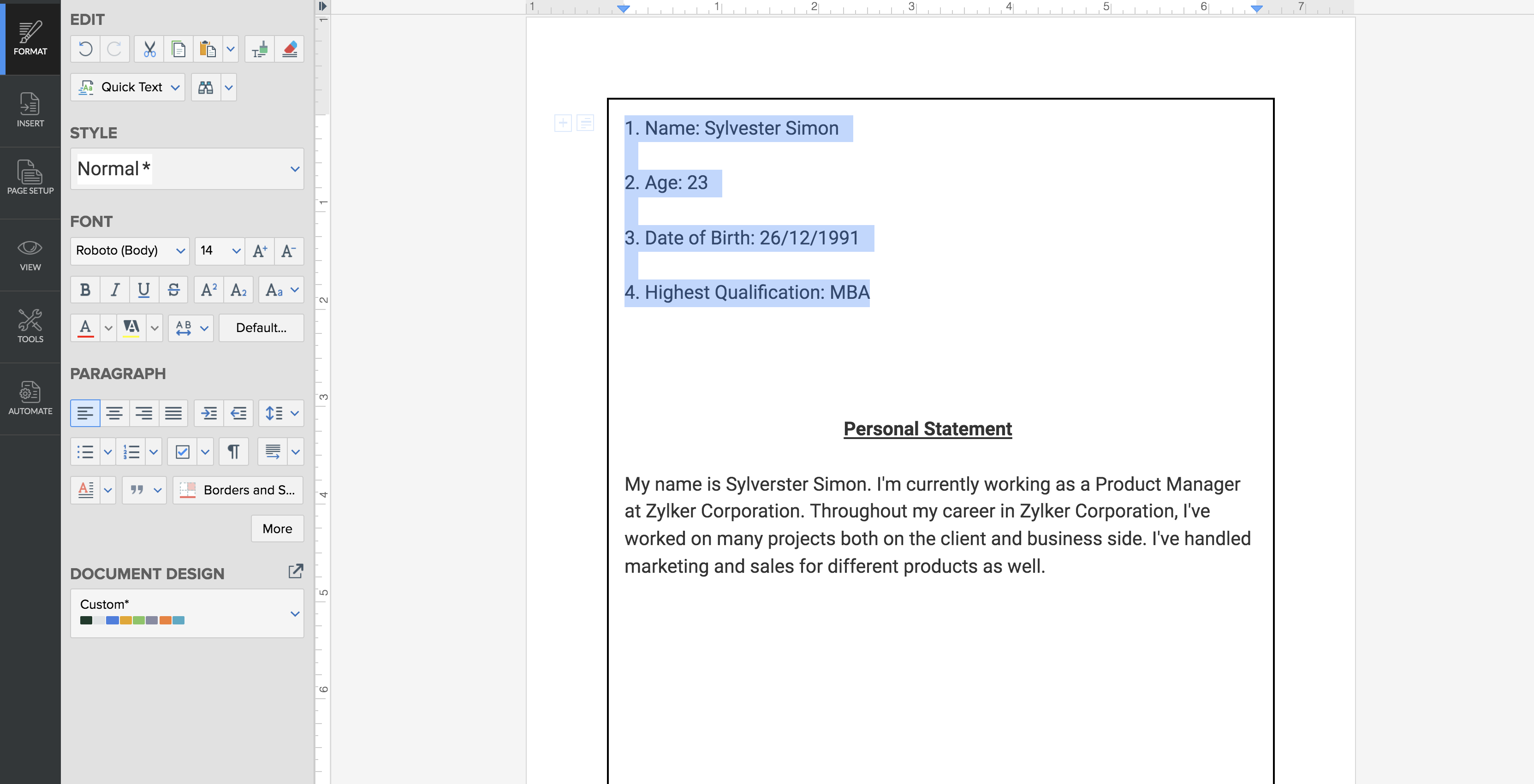1534x784 pixels.
Task: Click the Increase Indent icon
Action: pos(209,413)
